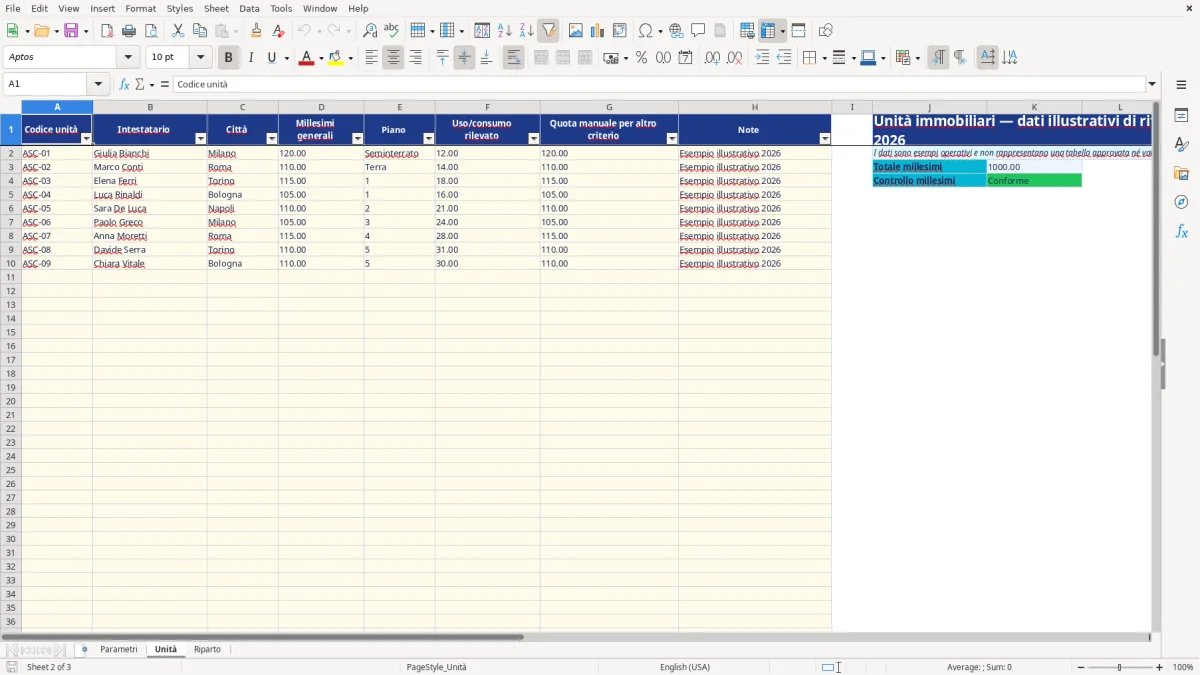The image size is (1200, 675).
Task: Click the Intestatario header cell
Action: tap(150, 130)
